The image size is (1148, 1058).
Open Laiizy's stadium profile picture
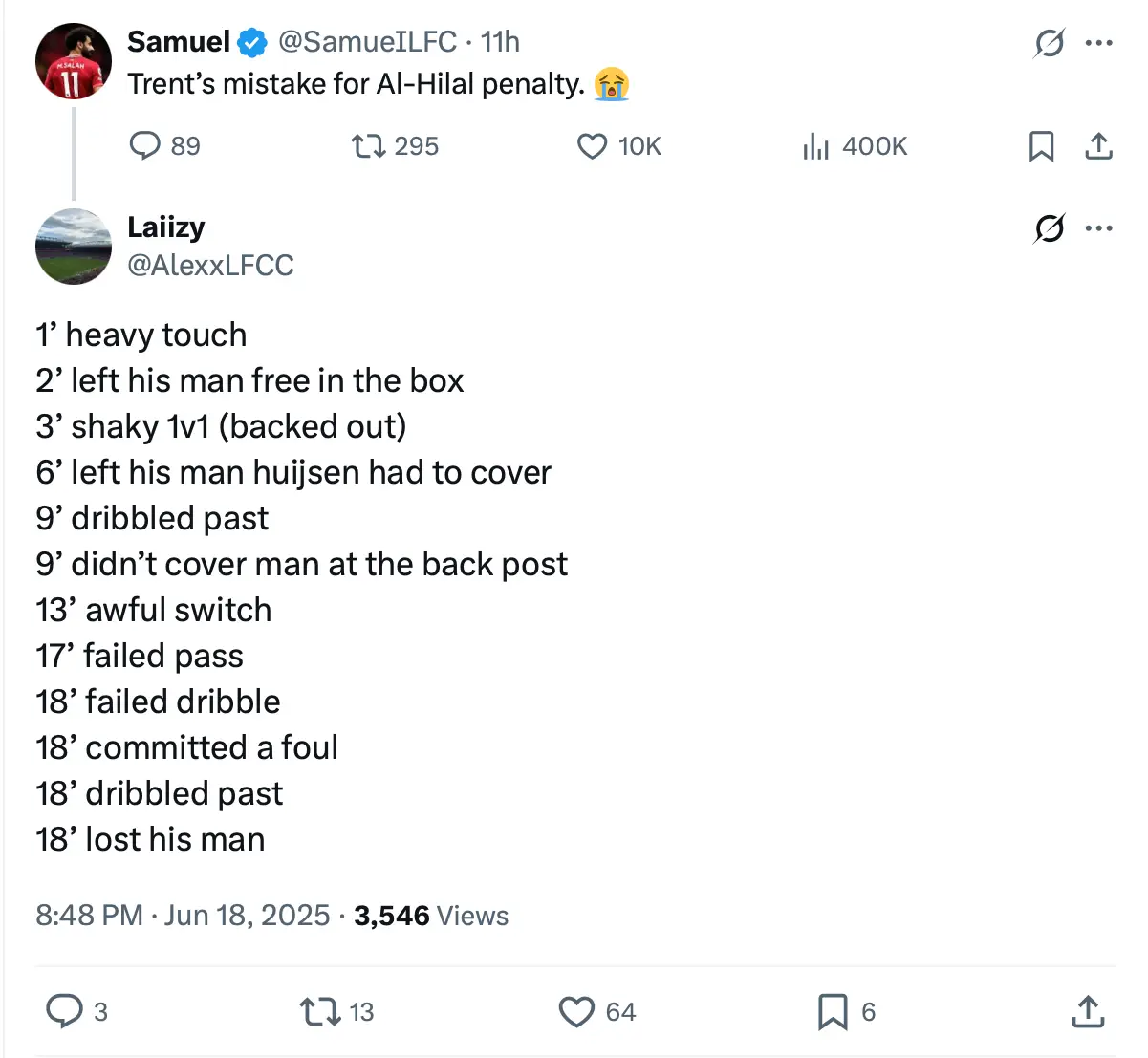tap(74, 247)
